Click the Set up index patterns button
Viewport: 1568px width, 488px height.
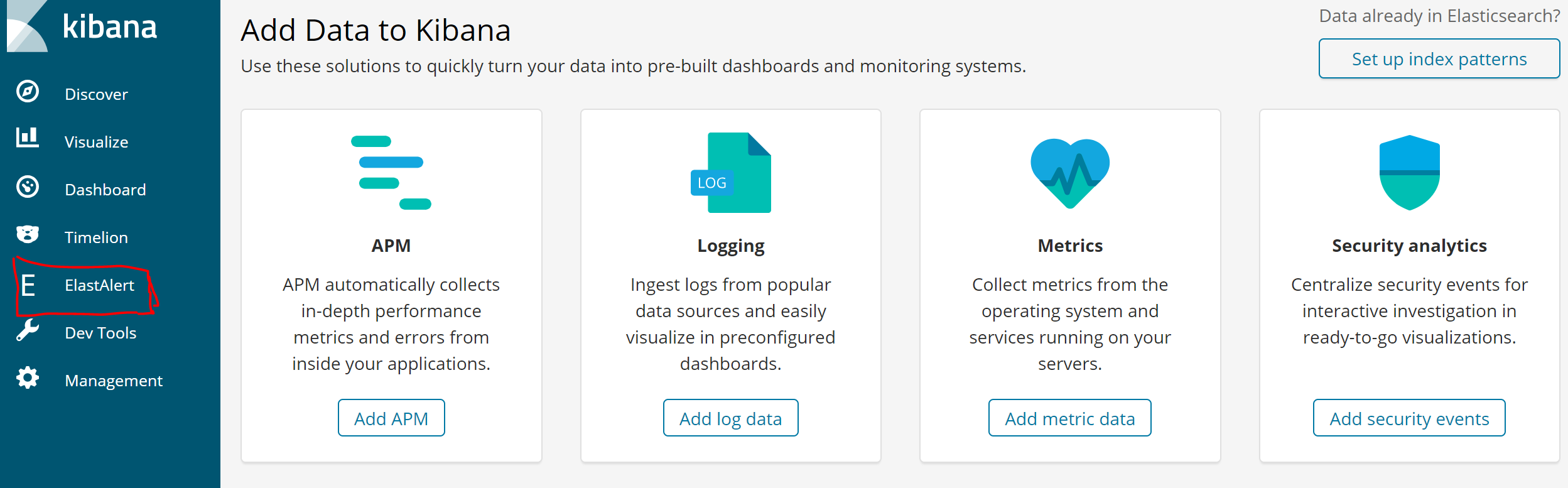coord(1438,58)
